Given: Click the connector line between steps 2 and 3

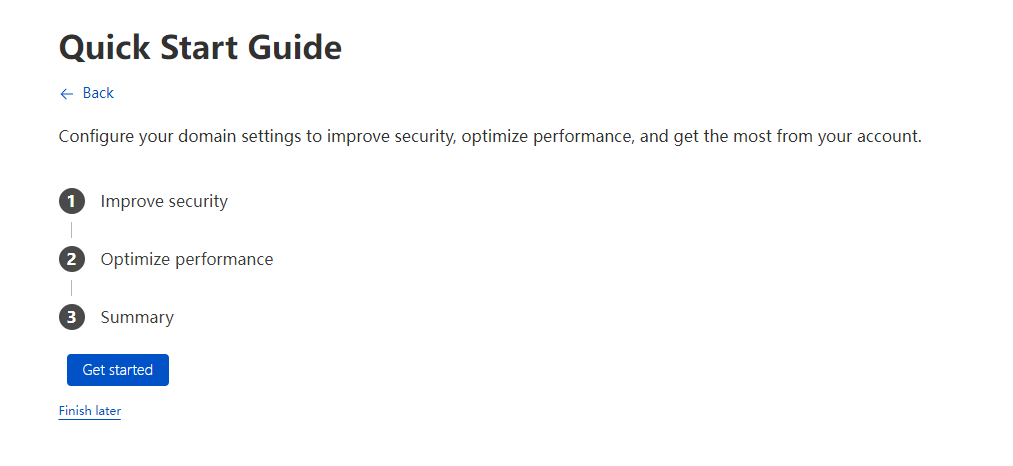Looking at the screenshot, I should 71,288.
